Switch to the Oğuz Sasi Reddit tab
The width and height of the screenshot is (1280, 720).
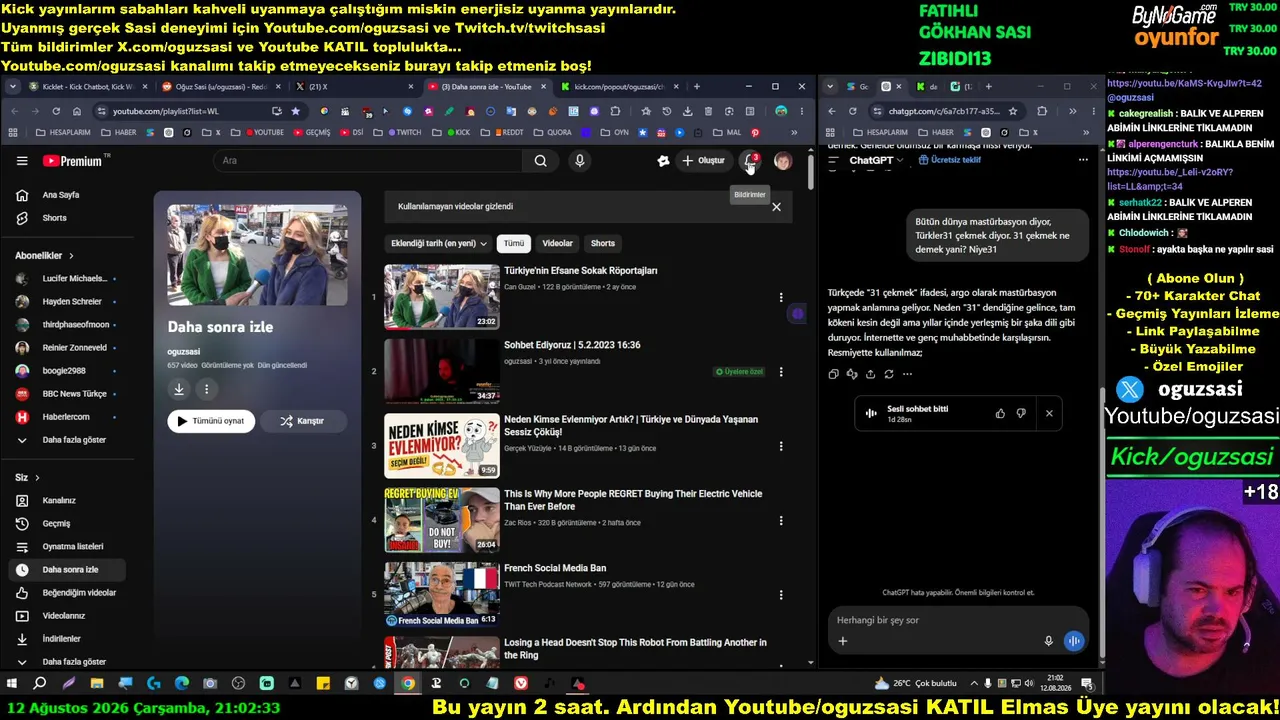pos(221,87)
